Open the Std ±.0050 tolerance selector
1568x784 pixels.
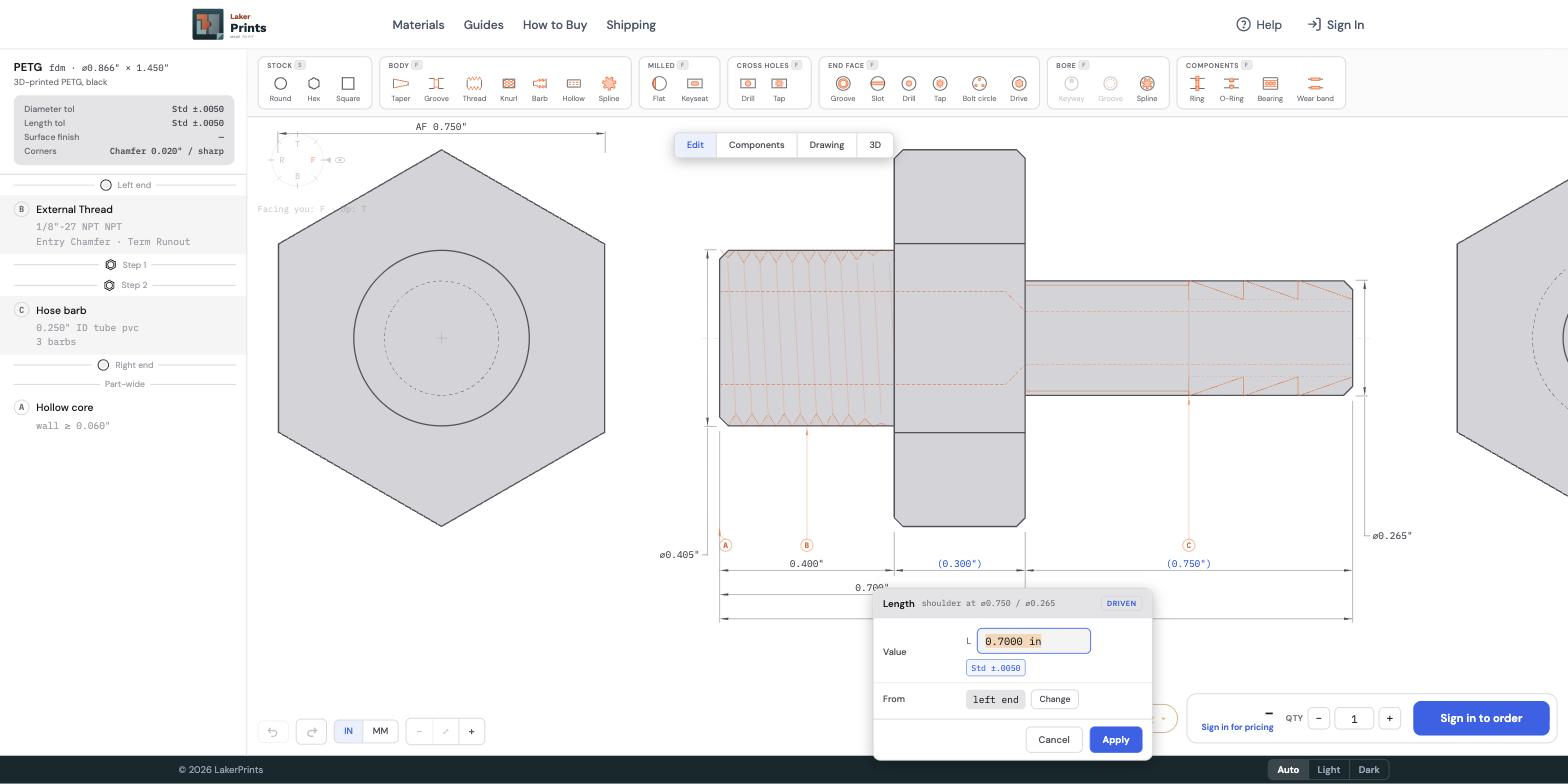(996, 668)
